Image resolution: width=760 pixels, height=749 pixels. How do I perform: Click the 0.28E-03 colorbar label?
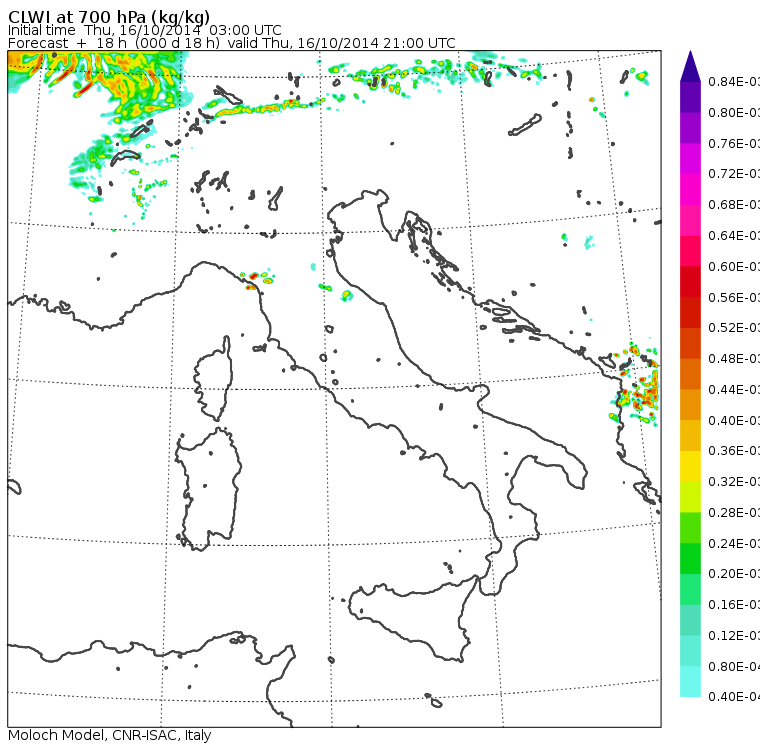[x=734, y=512]
